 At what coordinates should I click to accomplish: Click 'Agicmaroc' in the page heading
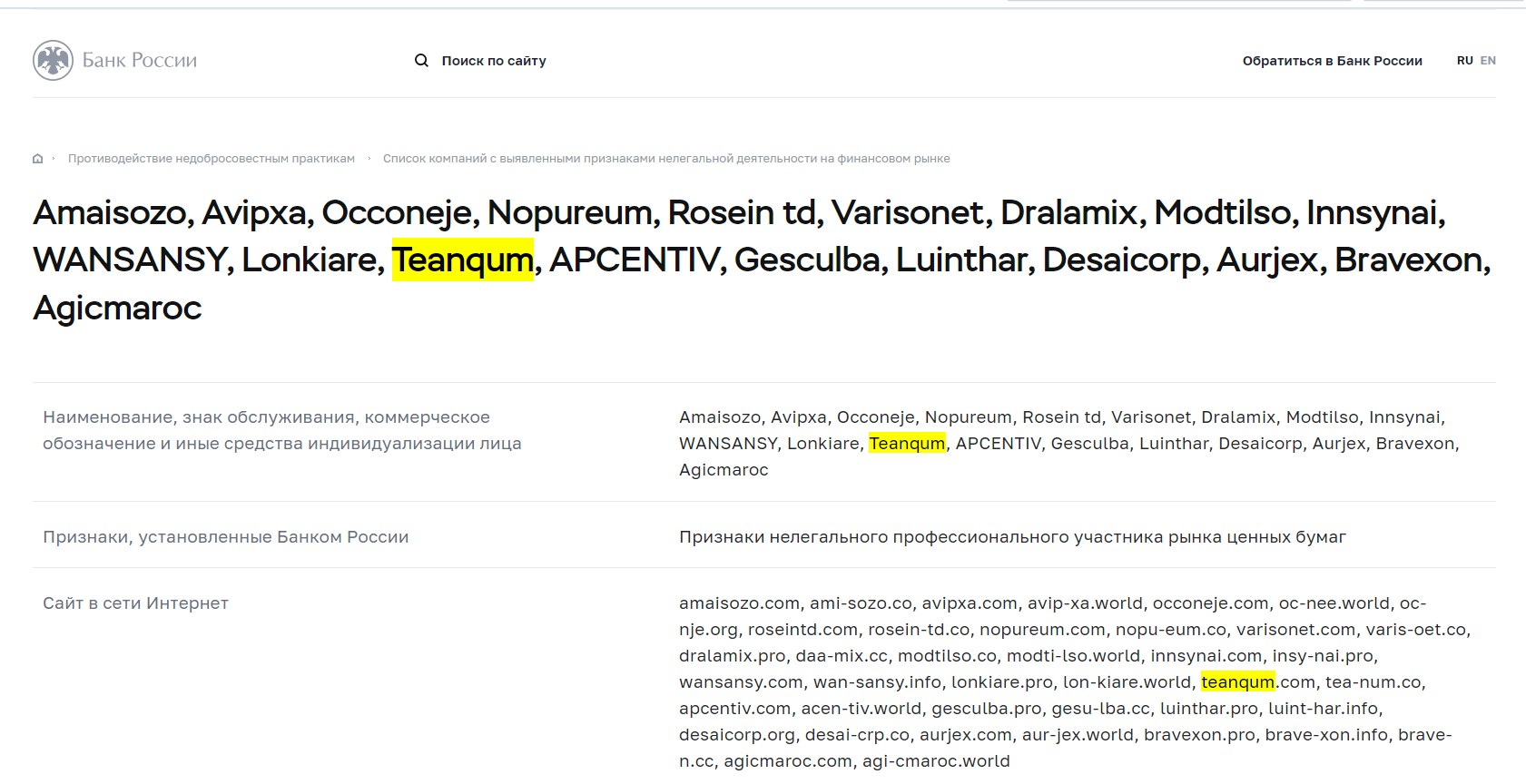point(117,308)
